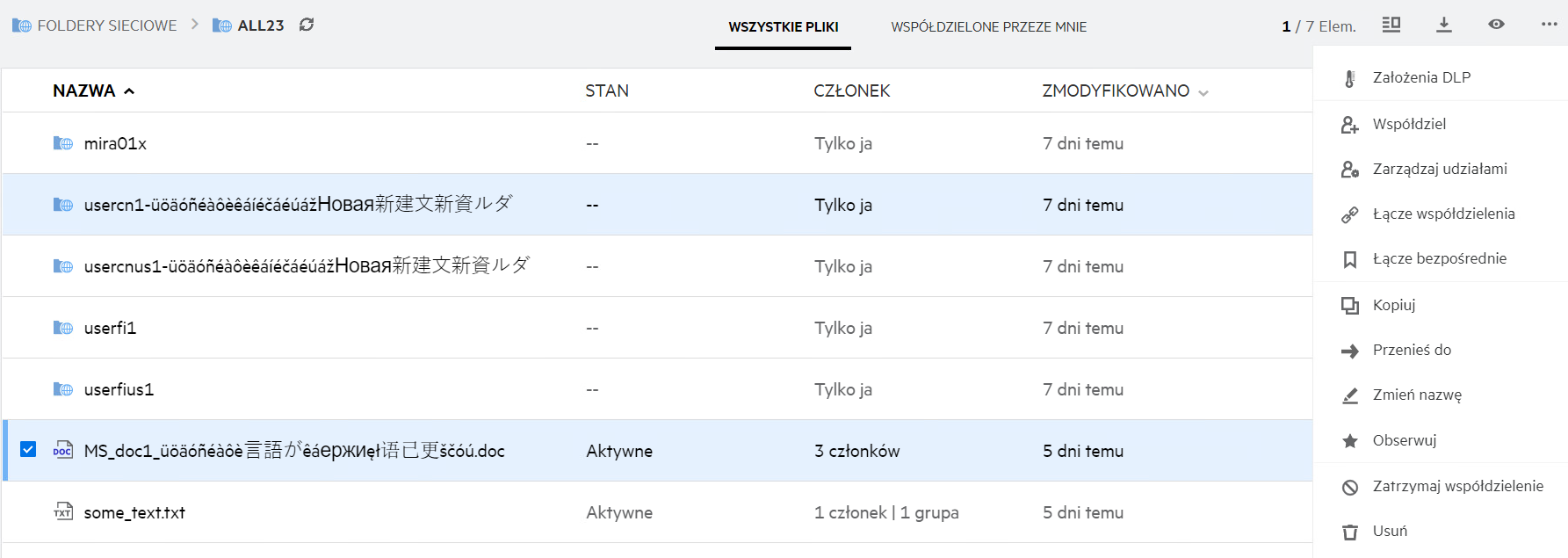This screenshot has height=558, width=1568.
Task: Go to FOLDERY SIECIOWE breadcrumb link
Action: [106, 25]
